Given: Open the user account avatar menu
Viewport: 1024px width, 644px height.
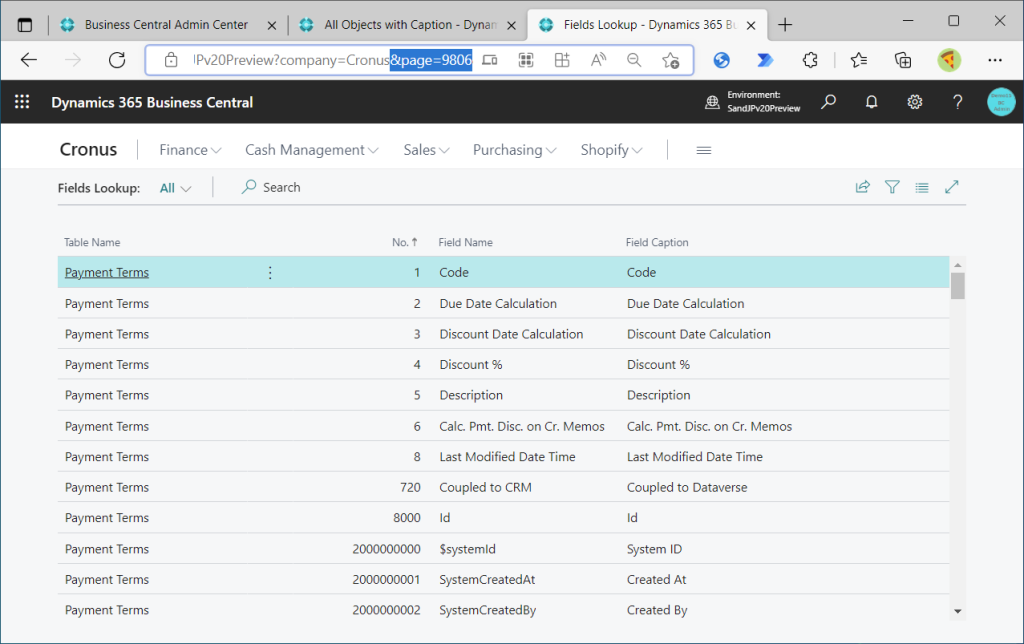Looking at the screenshot, I should pyautogui.click(x=1000, y=102).
